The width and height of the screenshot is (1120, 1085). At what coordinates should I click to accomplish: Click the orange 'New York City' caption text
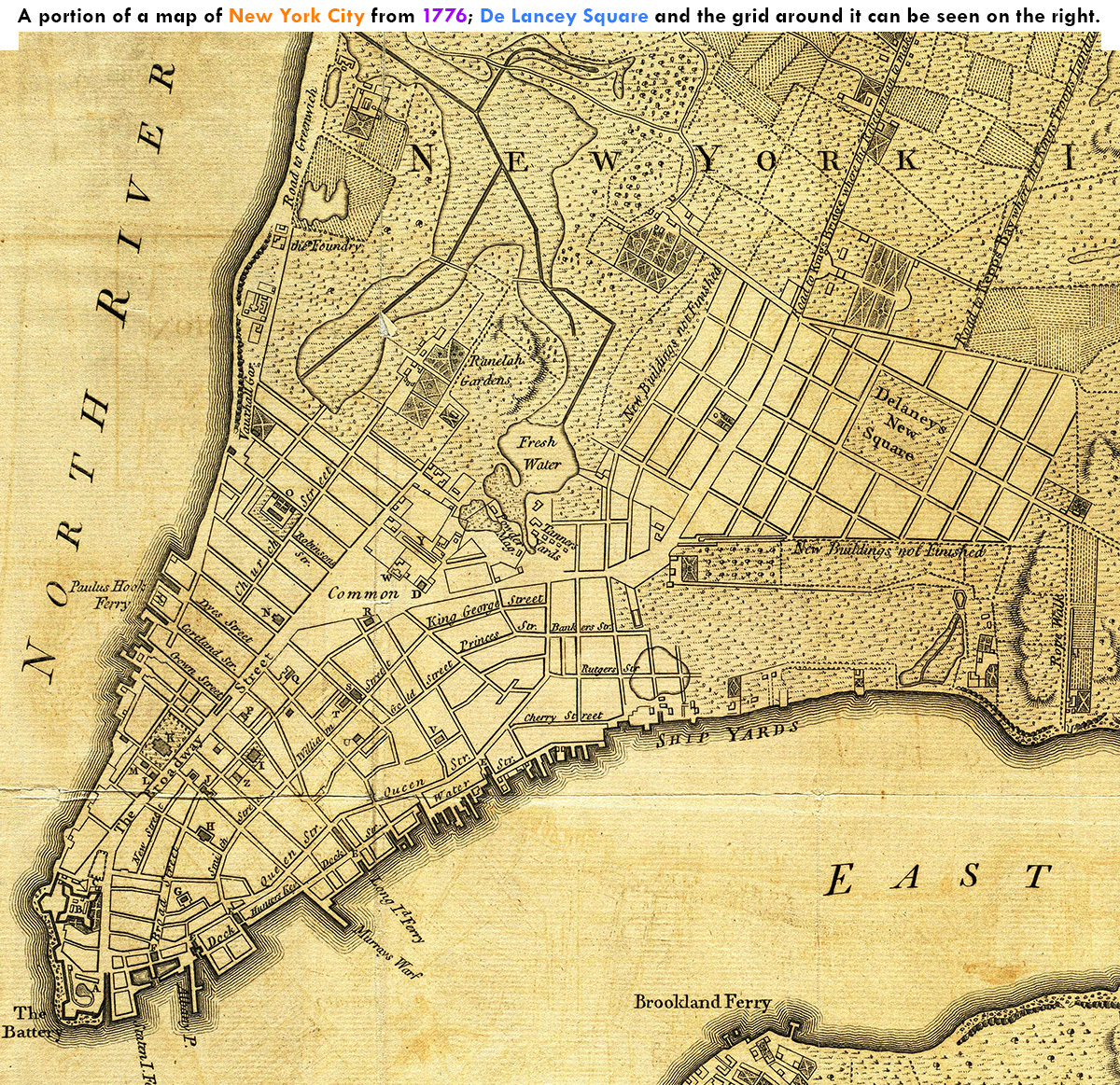[x=297, y=17]
